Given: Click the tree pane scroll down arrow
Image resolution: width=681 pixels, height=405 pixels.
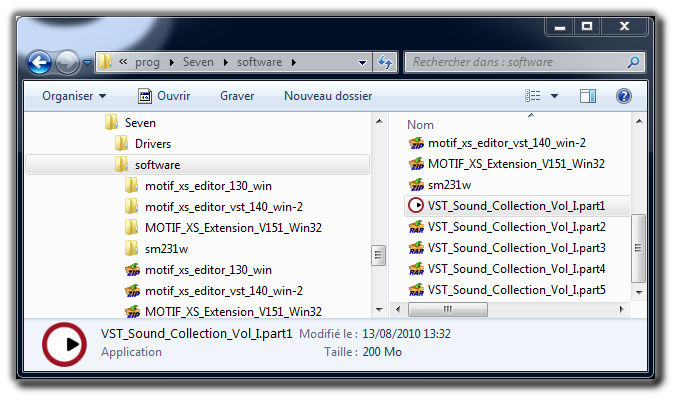Looking at the screenshot, I should (x=379, y=310).
